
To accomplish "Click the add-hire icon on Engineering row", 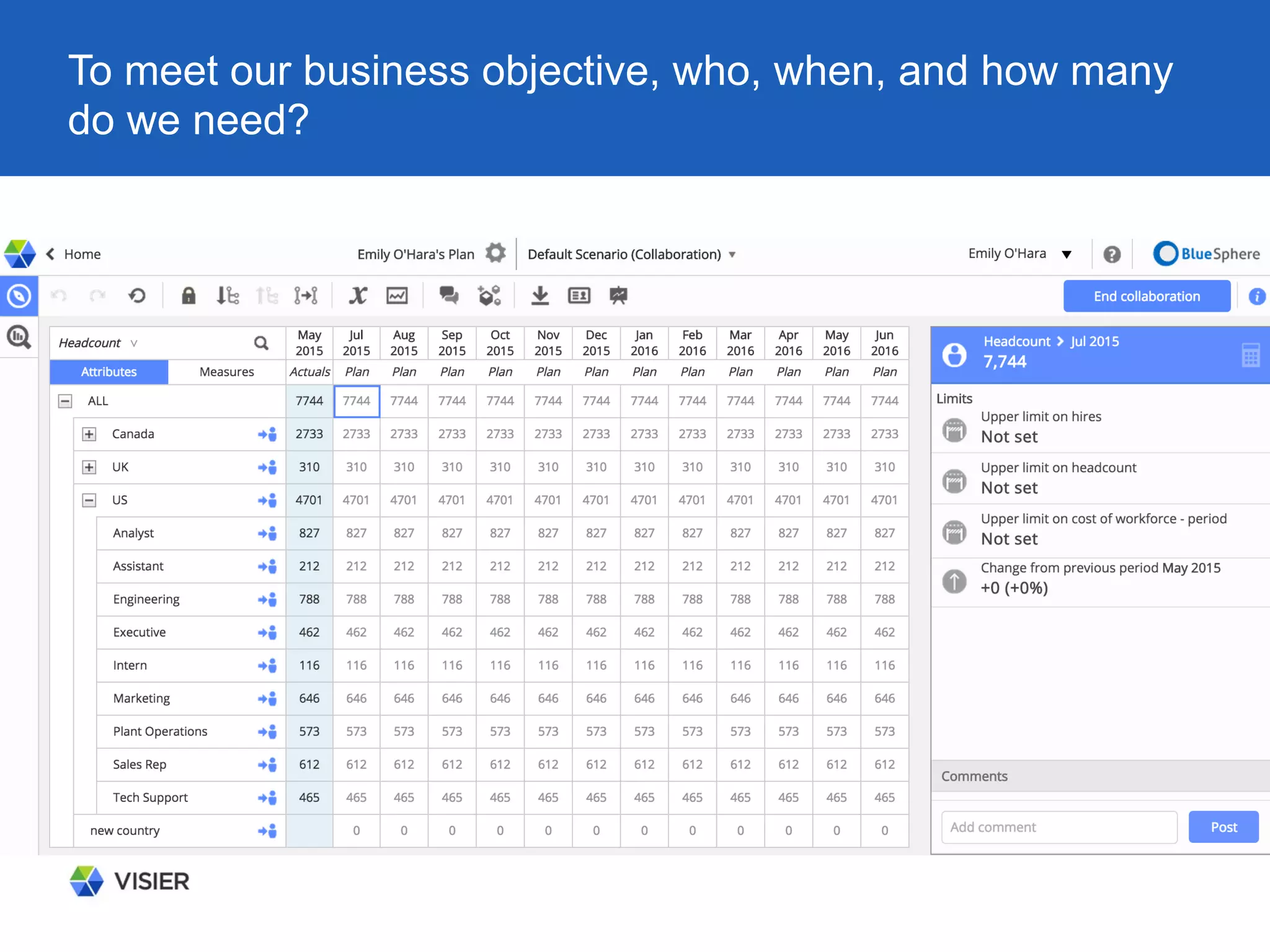I will click(267, 599).
